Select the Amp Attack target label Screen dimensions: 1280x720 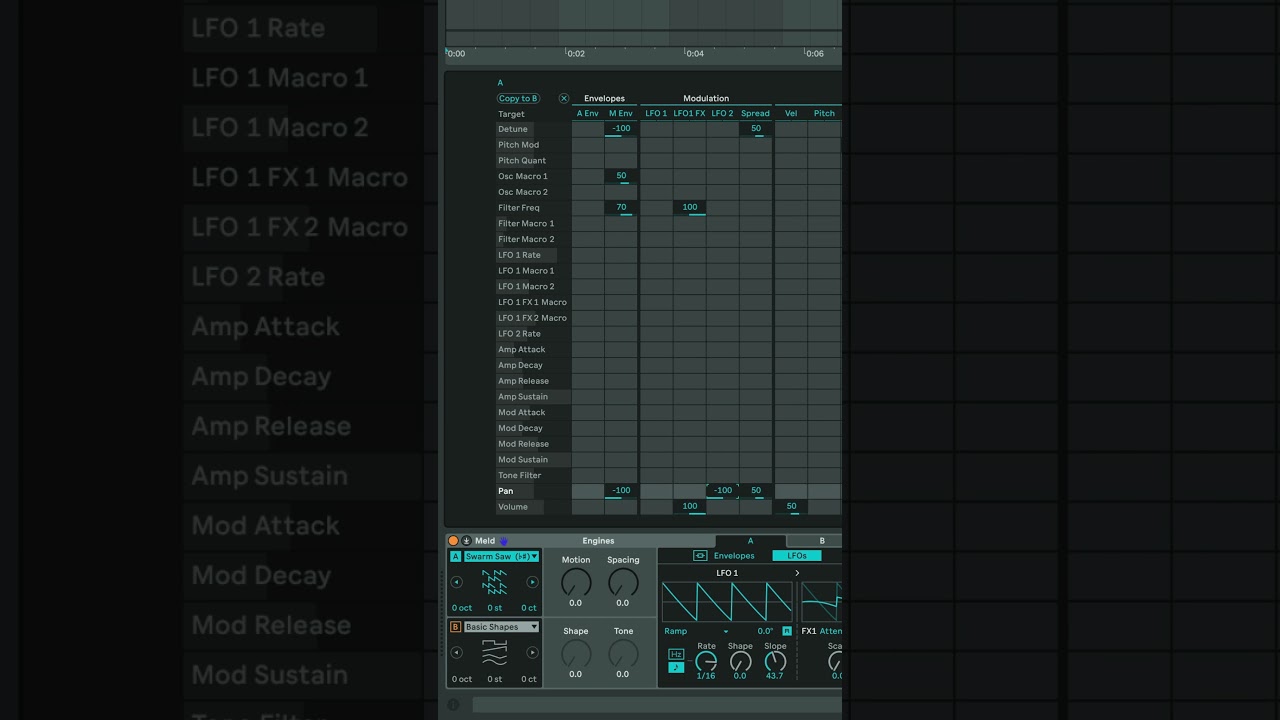click(x=522, y=349)
